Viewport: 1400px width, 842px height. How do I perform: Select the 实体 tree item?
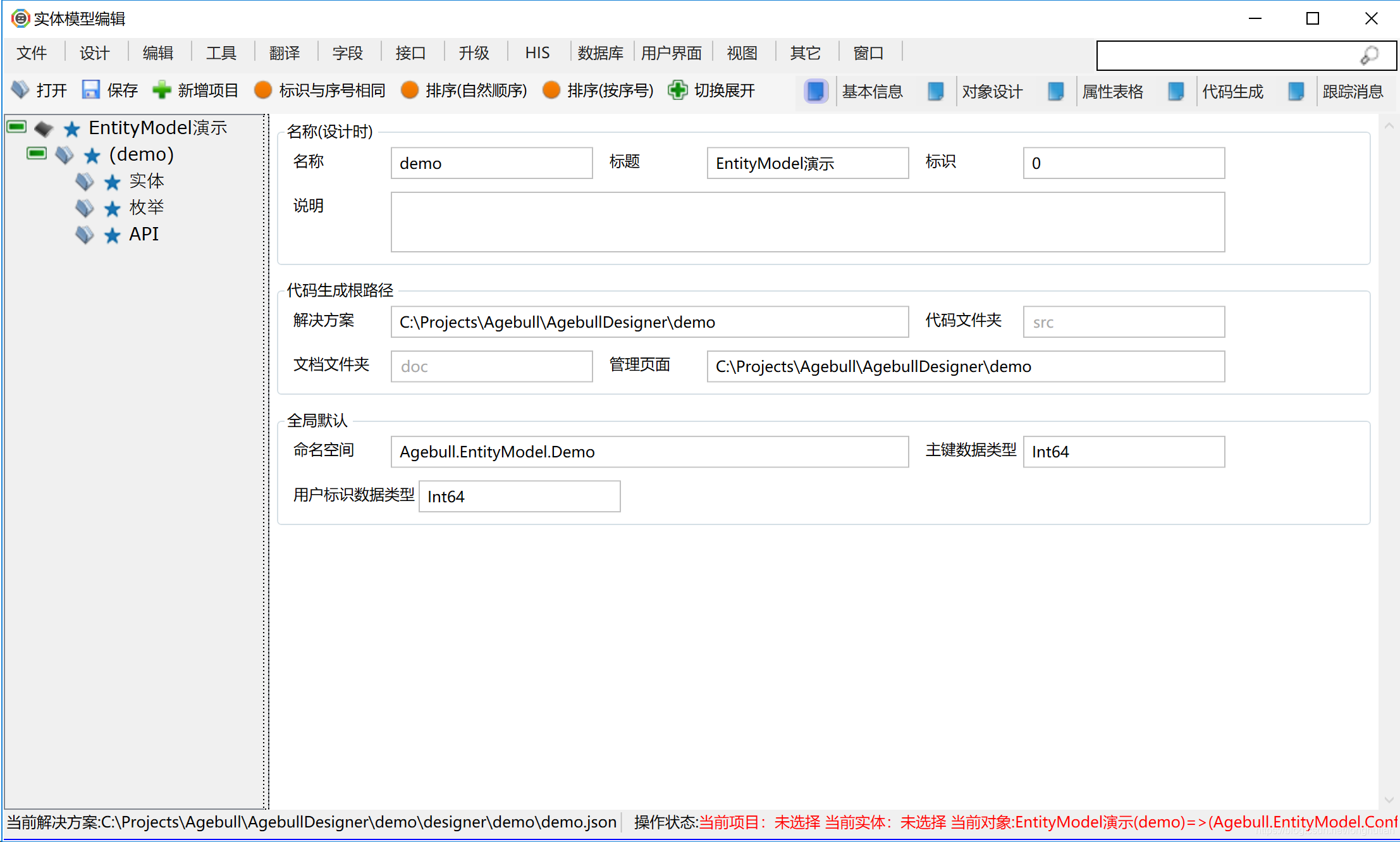(147, 182)
